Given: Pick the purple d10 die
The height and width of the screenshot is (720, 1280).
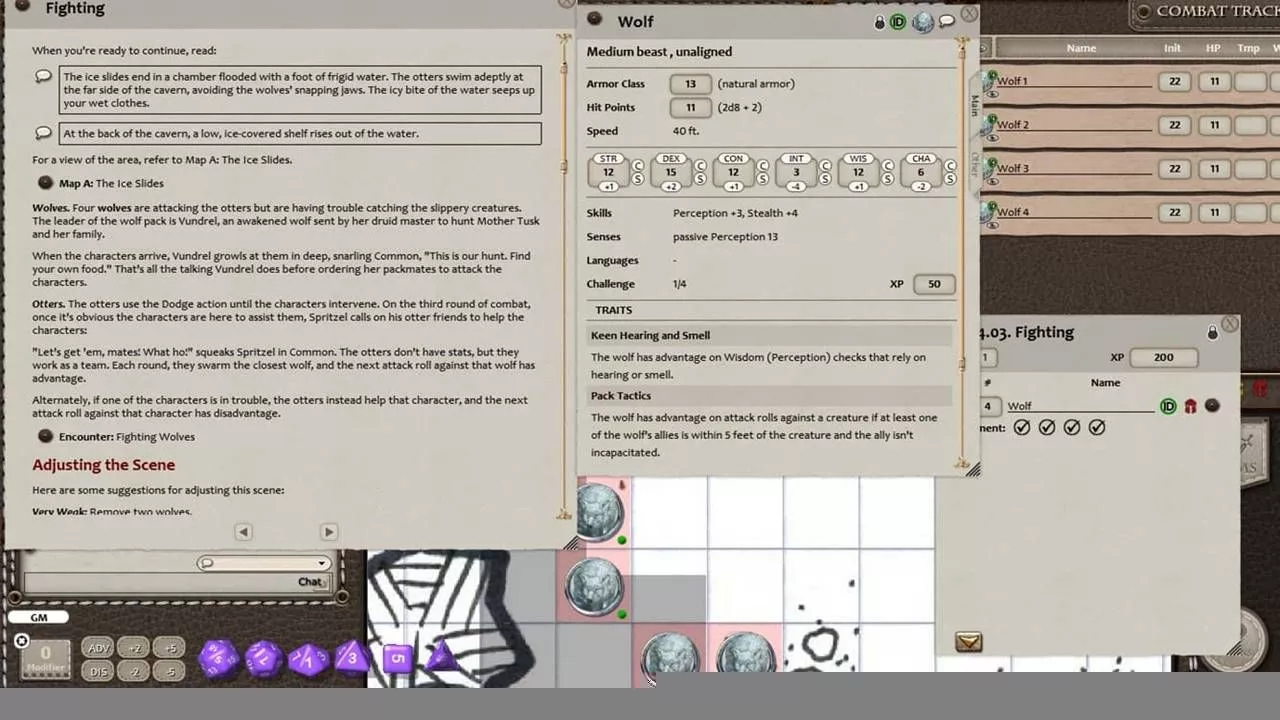Looking at the screenshot, I should click(308, 659).
